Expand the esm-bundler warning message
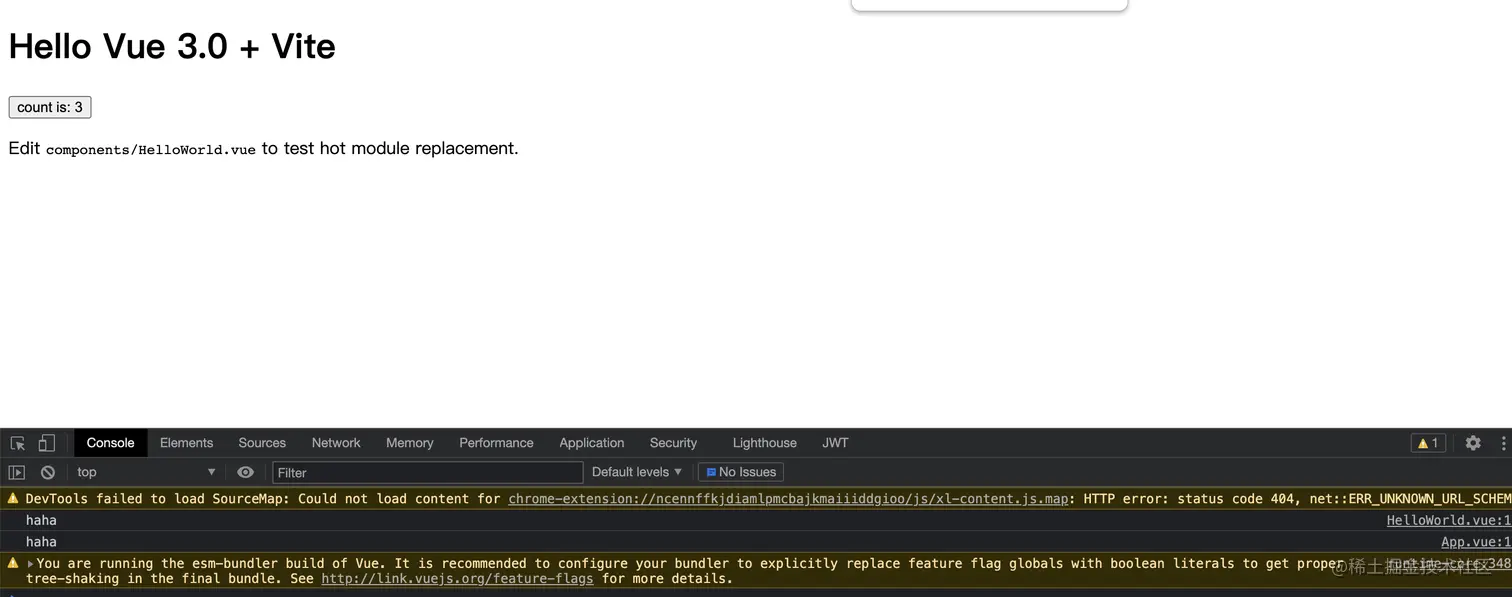1512x597 pixels. pos(30,564)
